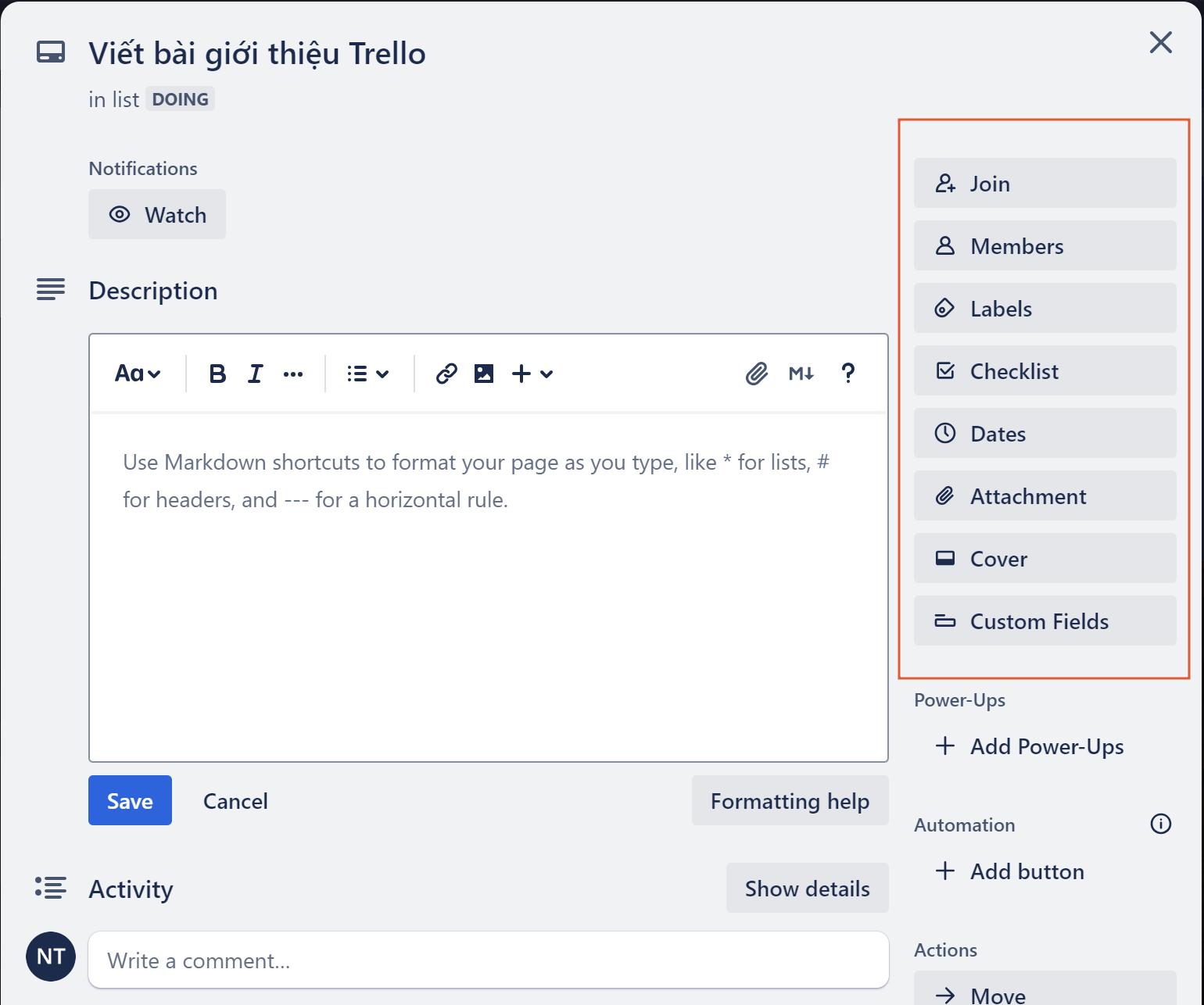Add a Checklist to the card
Screen dimensions: 1204x1005
point(1045,370)
